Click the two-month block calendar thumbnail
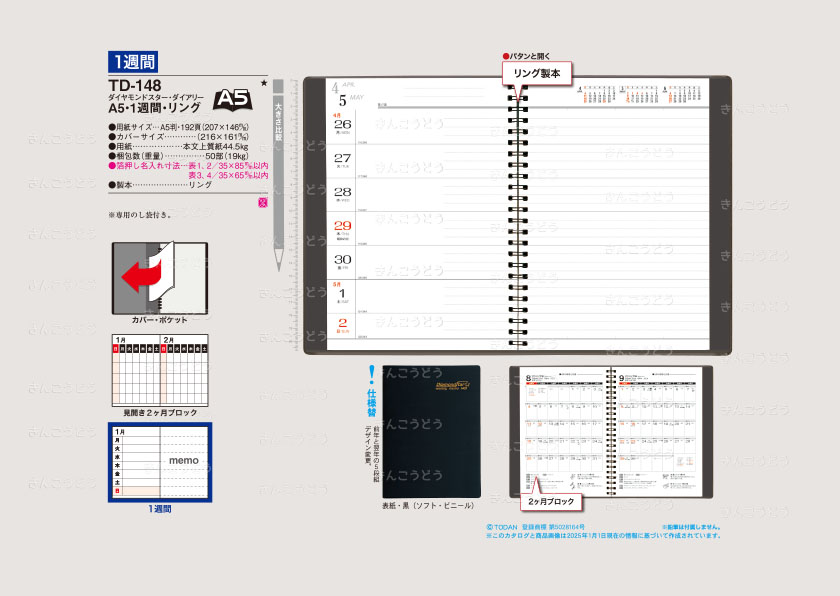840x596 pixels. (160, 371)
